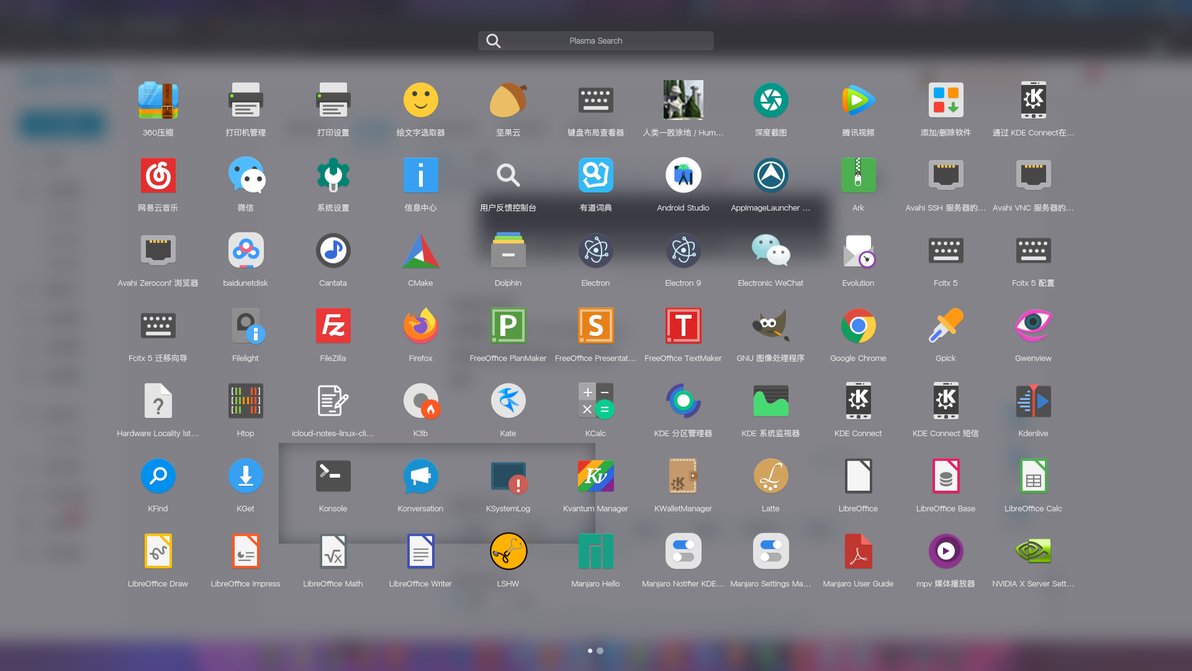Launch KGet download manager

click(x=246, y=476)
